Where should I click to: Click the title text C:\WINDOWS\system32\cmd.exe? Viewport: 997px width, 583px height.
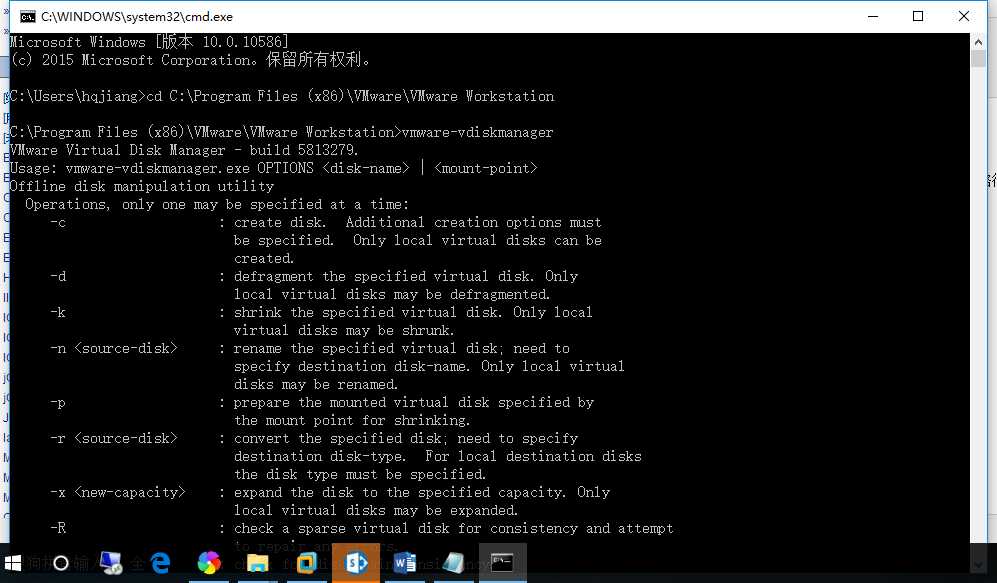(x=137, y=17)
